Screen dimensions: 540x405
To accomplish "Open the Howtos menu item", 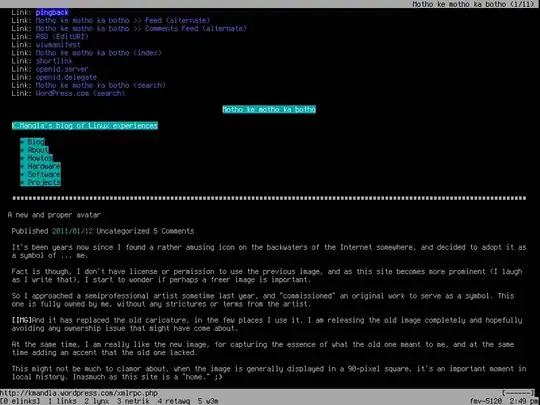I will (x=40, y=158).
